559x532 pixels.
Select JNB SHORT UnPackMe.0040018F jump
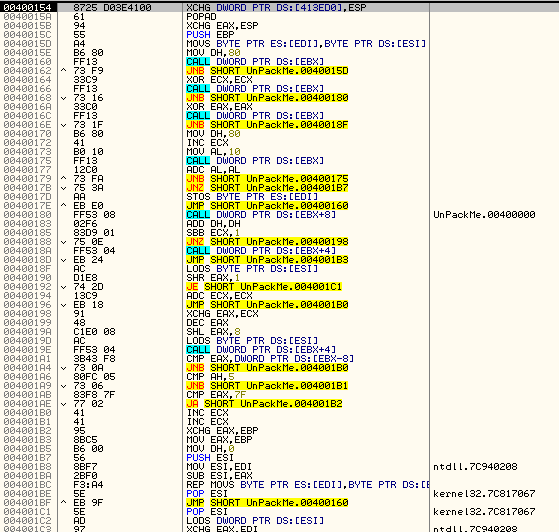(267, 125)
